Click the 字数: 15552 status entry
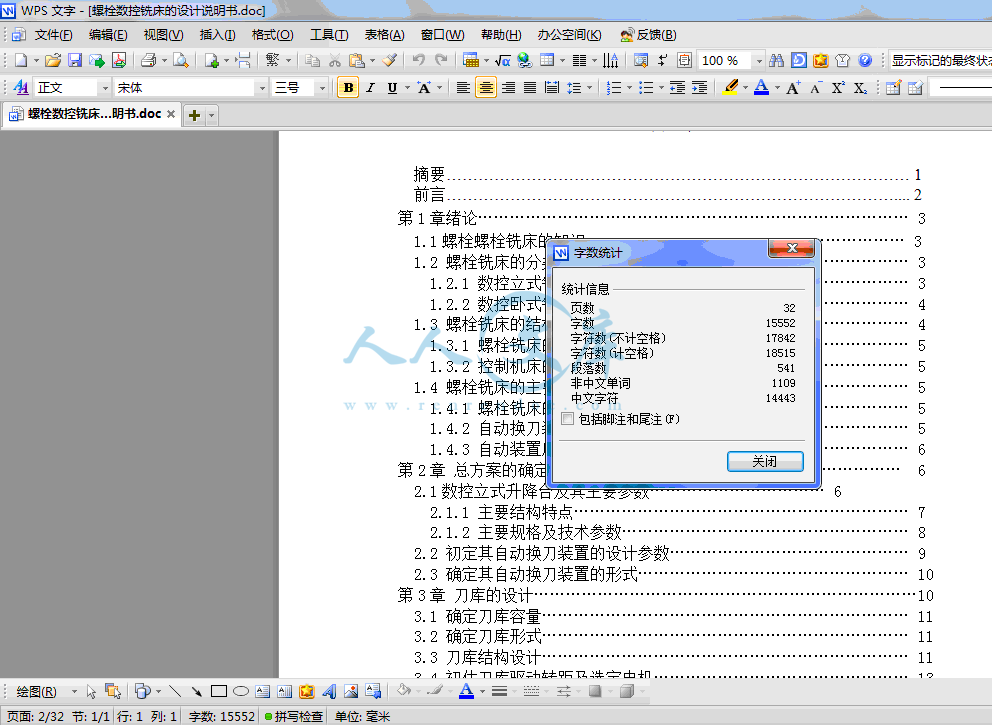The height and width of the screenshot is (725, 992). coord(221,716)
